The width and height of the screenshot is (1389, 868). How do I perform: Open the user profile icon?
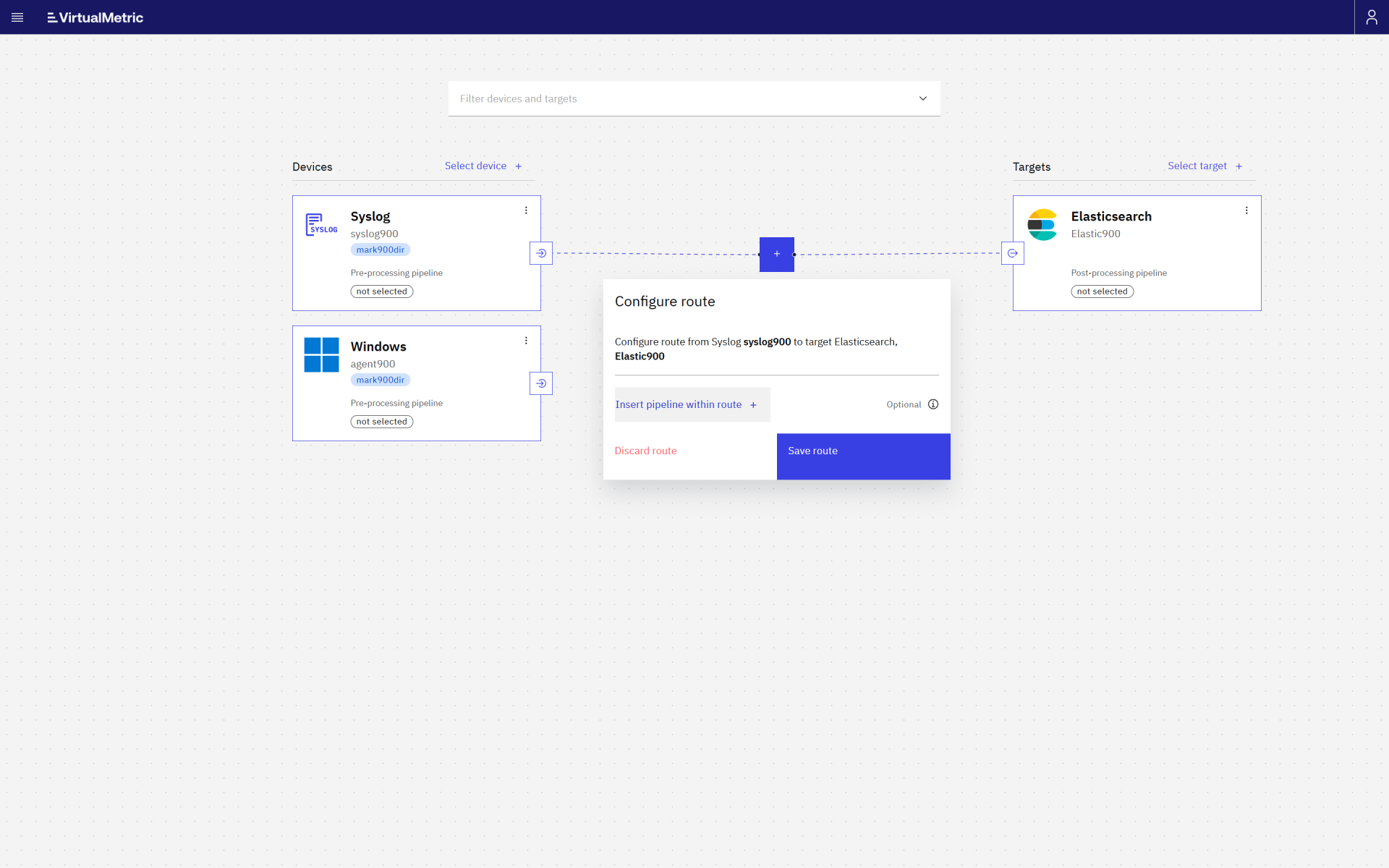[x=1372, y=16]
